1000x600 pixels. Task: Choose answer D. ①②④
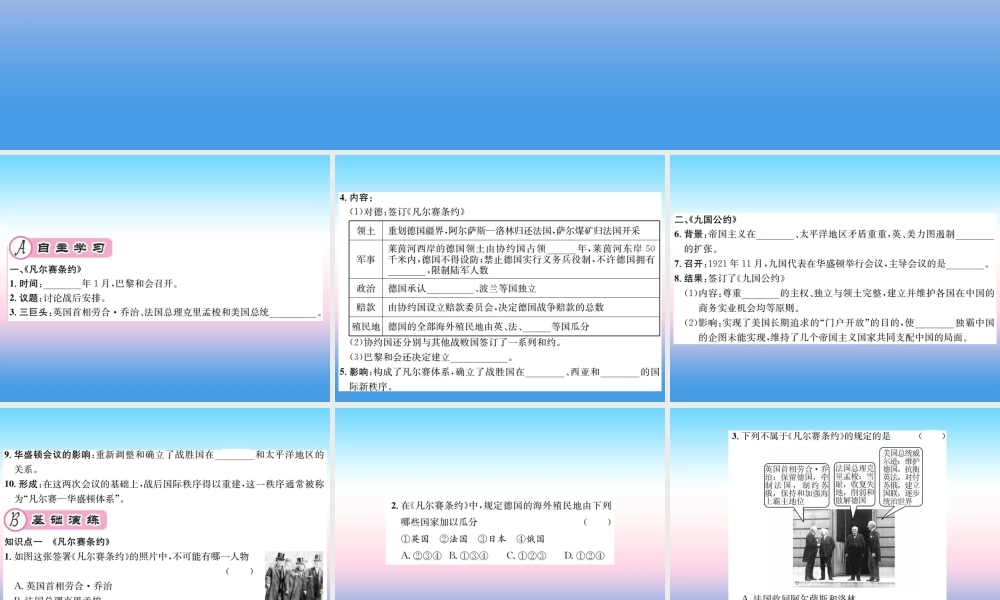584,555
